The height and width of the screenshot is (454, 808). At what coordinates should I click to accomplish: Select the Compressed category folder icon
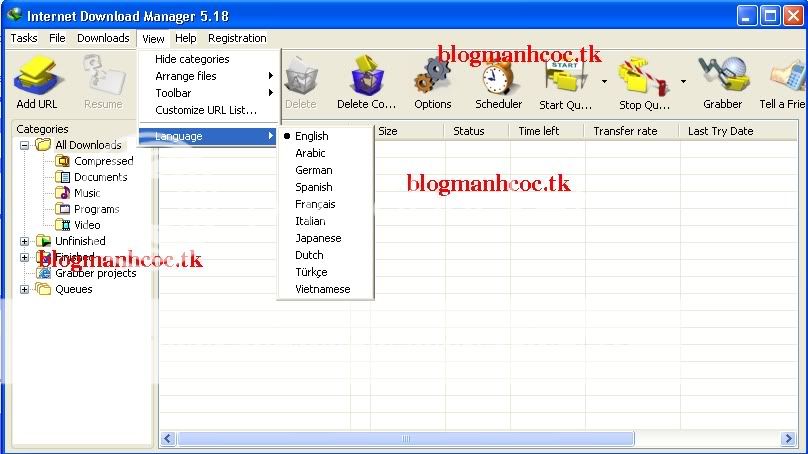coord(62,161)
